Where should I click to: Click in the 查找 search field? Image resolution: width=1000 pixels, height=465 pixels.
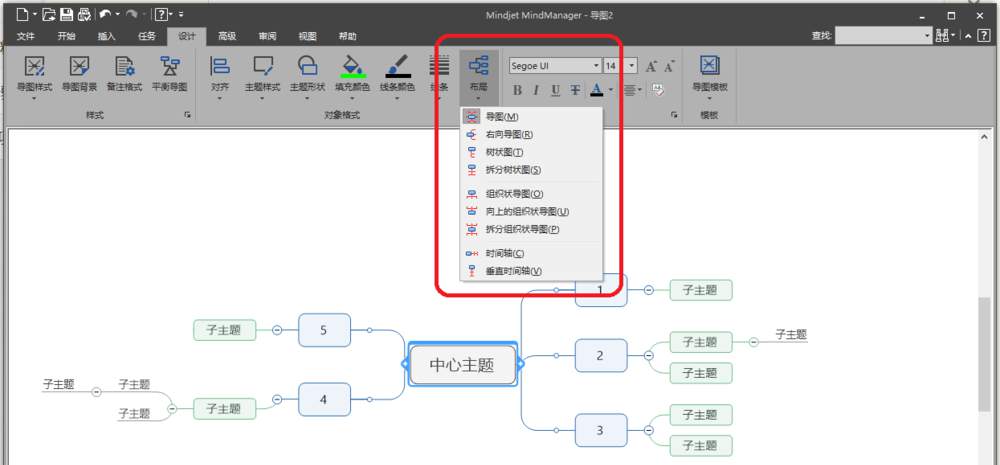[x=883, y=36]
